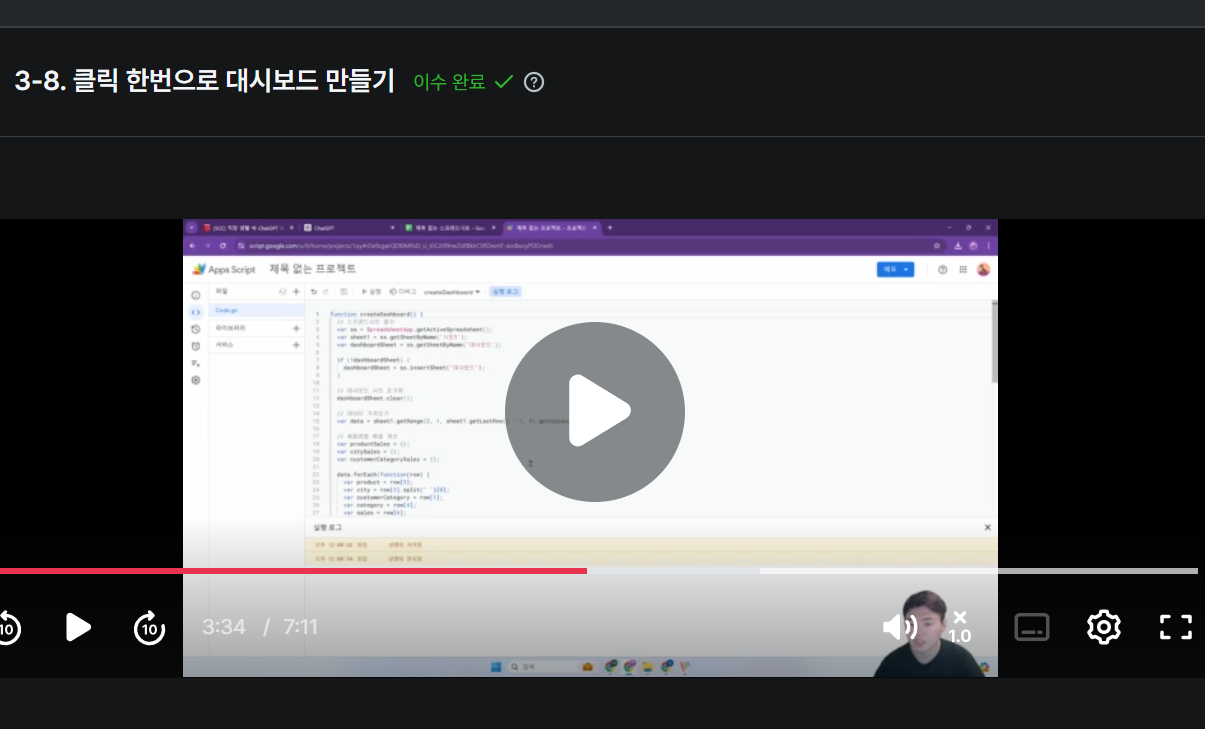Click the lesson title 3-8. 클릭 한번으로 대시보드 만들기
This screenshot has width=1205, height=729.
(205, 81)
